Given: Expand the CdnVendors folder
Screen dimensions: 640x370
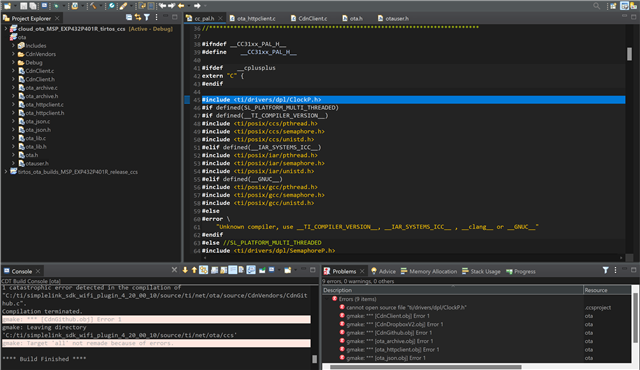Looking at the screenshot, I should coord(13,54).
